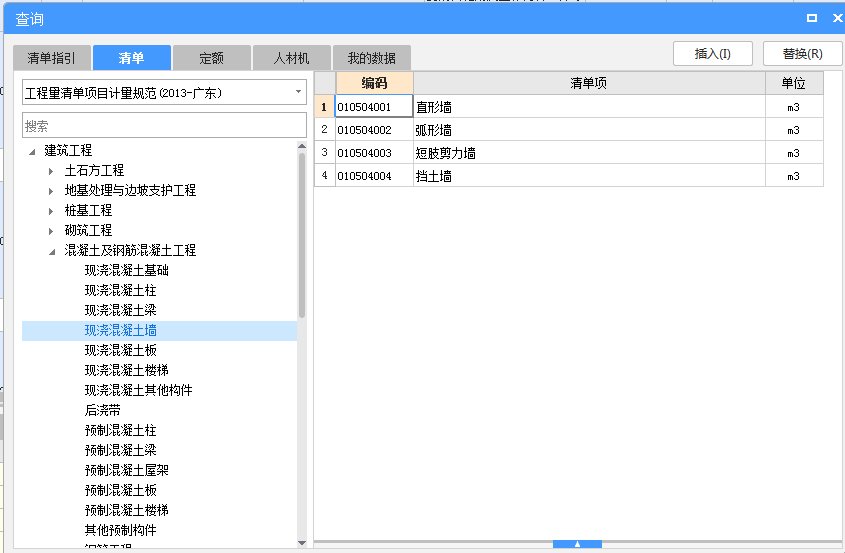Select code cell 010504003

(374, 153)
